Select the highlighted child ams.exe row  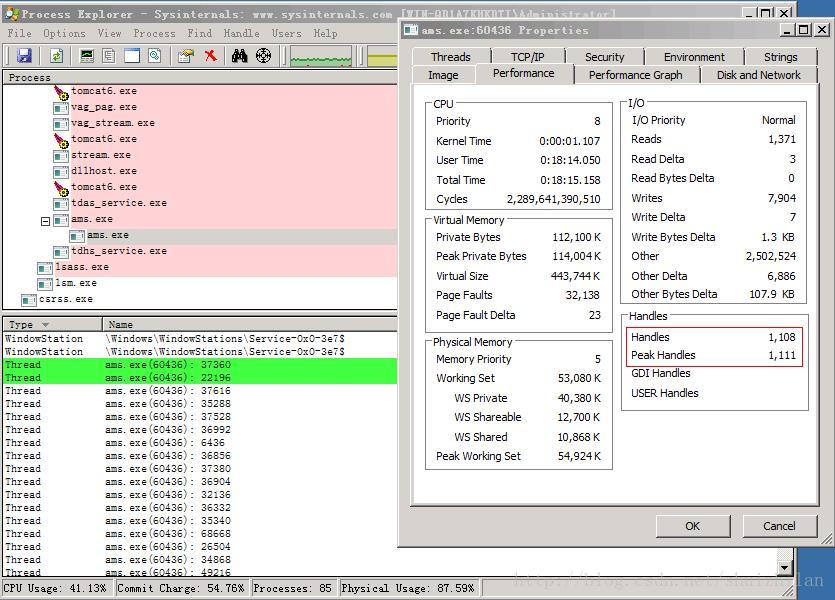200,236
